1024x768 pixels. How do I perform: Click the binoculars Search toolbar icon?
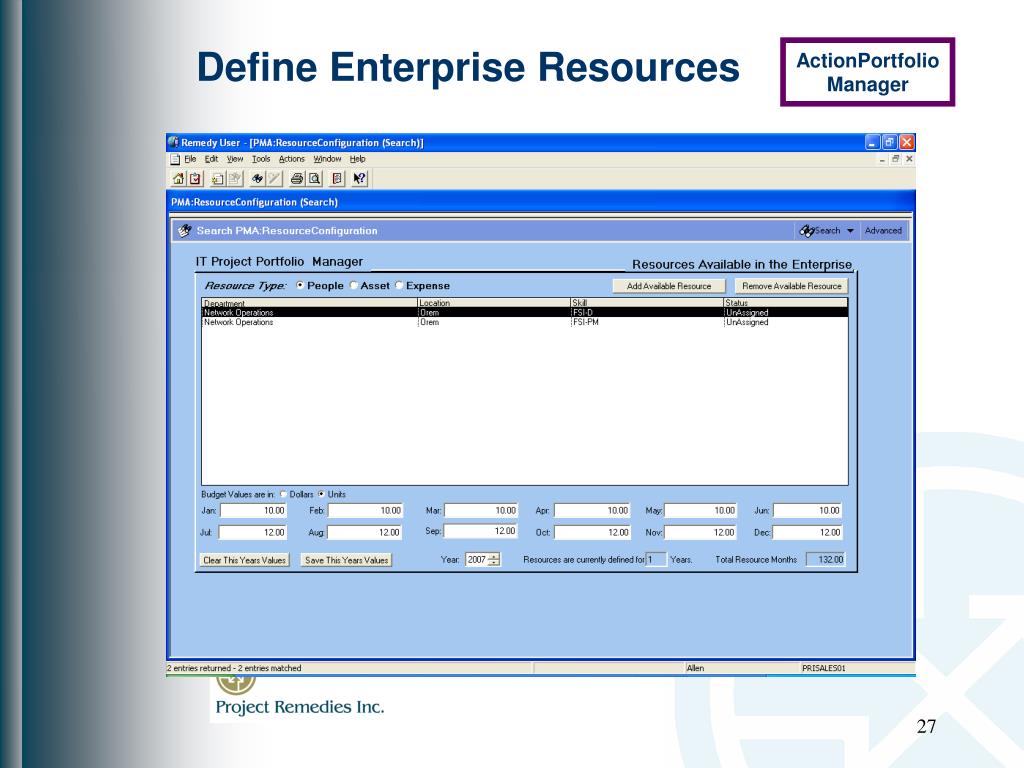tap(258, 178)
